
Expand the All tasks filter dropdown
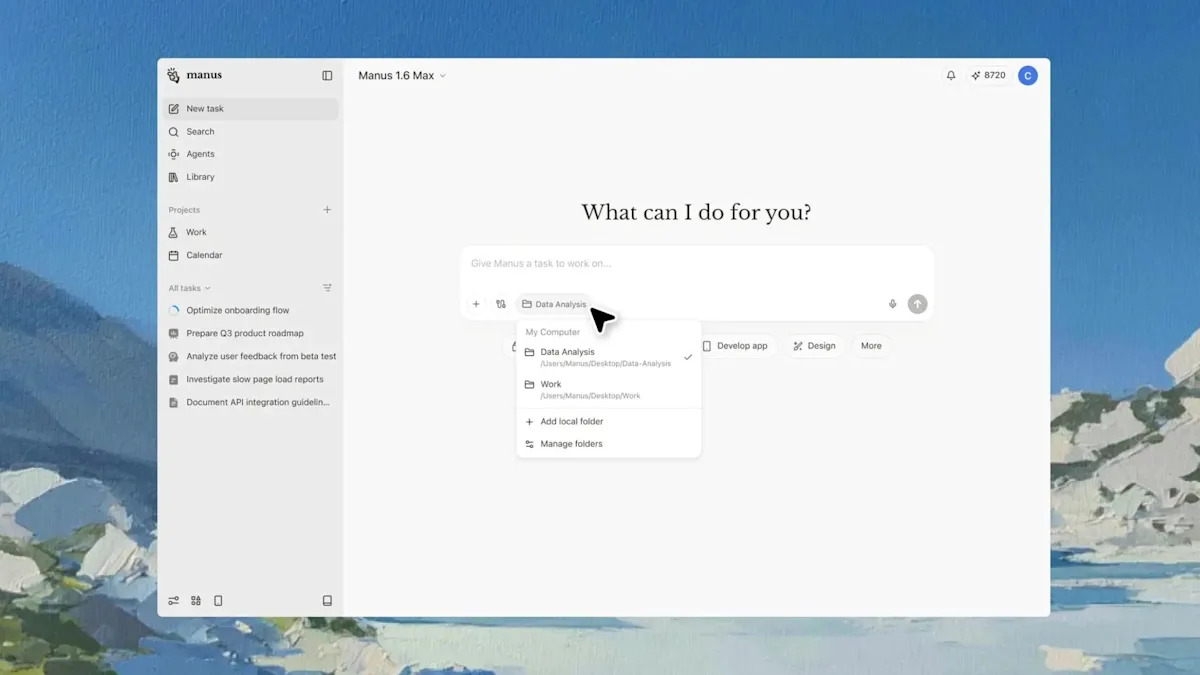tap(189, 288)
